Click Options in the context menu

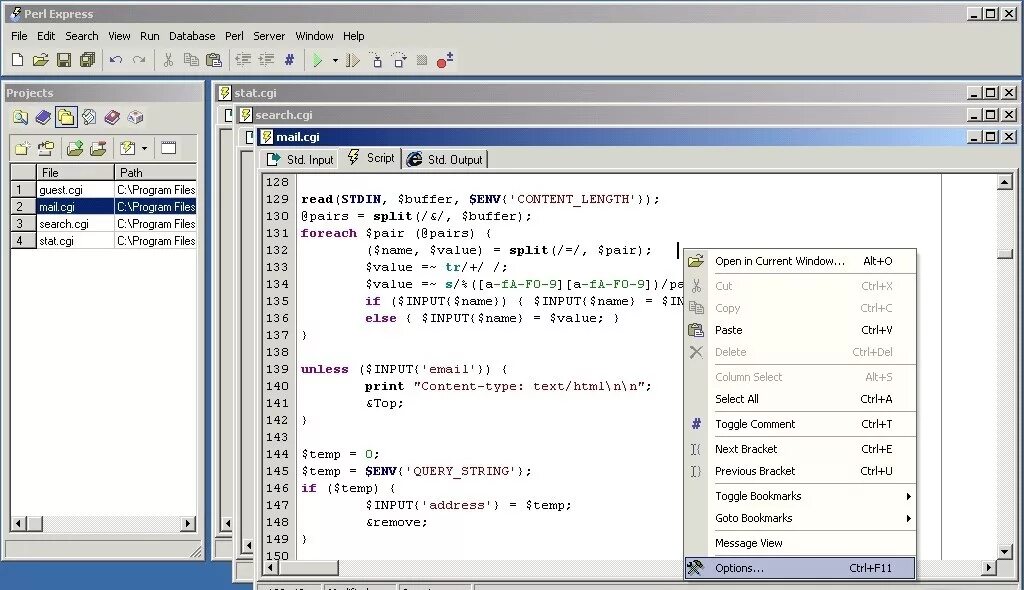800,568
